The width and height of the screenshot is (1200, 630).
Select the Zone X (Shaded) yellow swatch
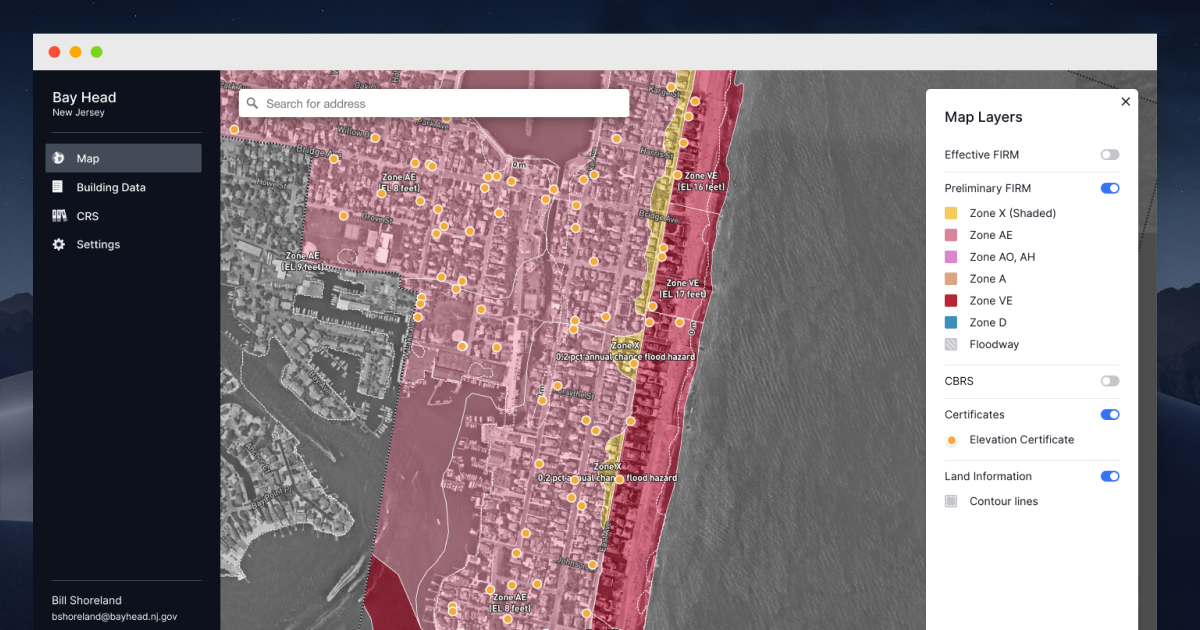point(951,213)
